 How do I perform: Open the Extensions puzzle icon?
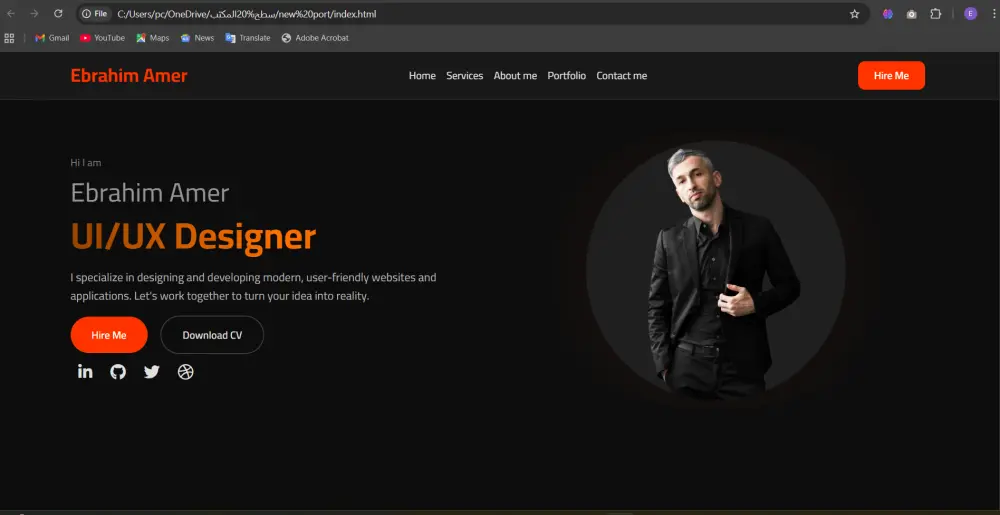click(x=936, y=14)
